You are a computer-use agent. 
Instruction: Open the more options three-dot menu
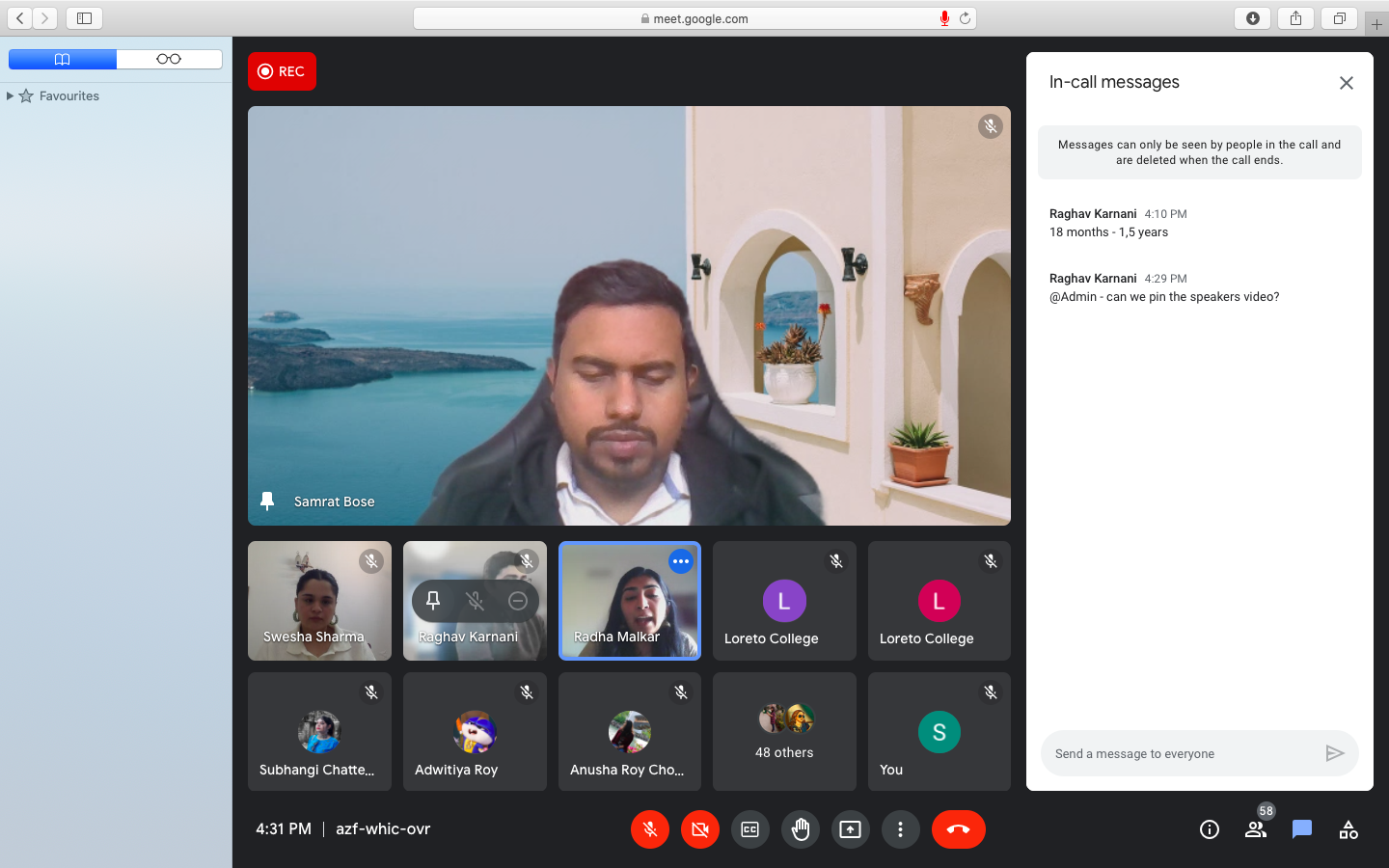[900, 829]
